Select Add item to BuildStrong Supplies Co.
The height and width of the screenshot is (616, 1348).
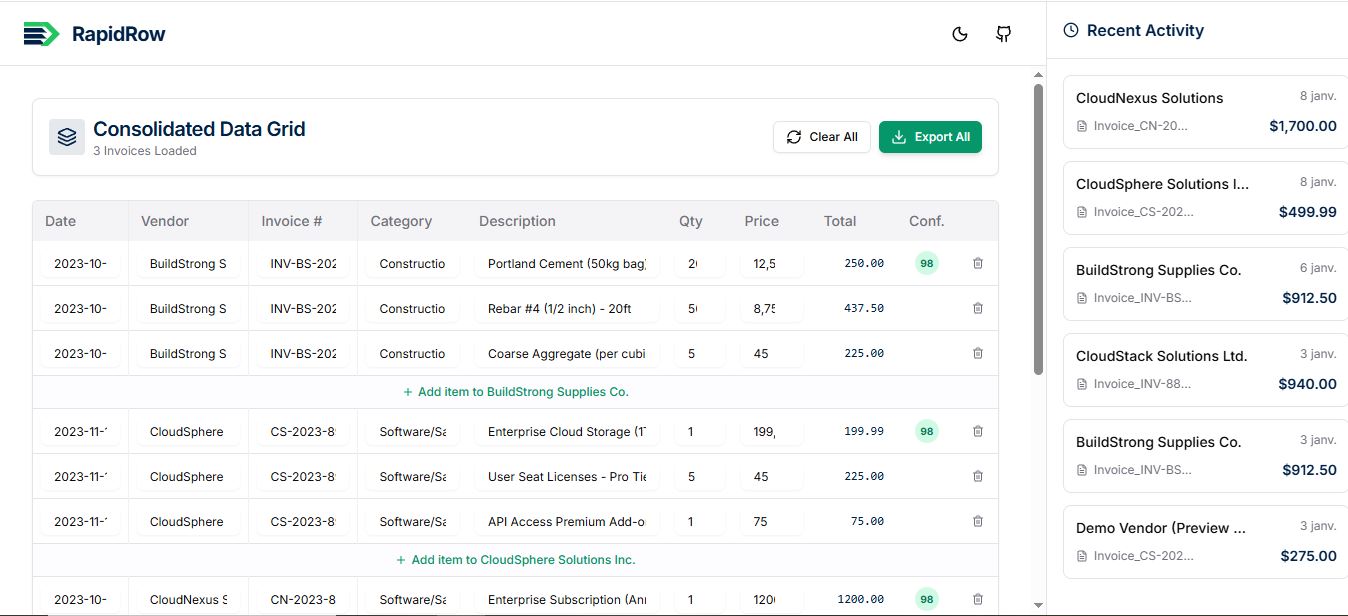pos(515,391)
